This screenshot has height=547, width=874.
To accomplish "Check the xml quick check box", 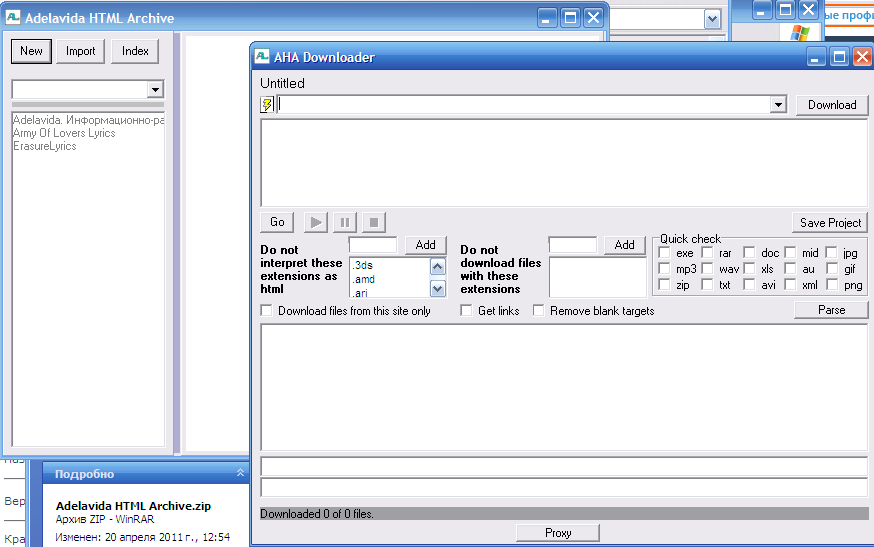I will pyautogui.click(x=790, y=285).
